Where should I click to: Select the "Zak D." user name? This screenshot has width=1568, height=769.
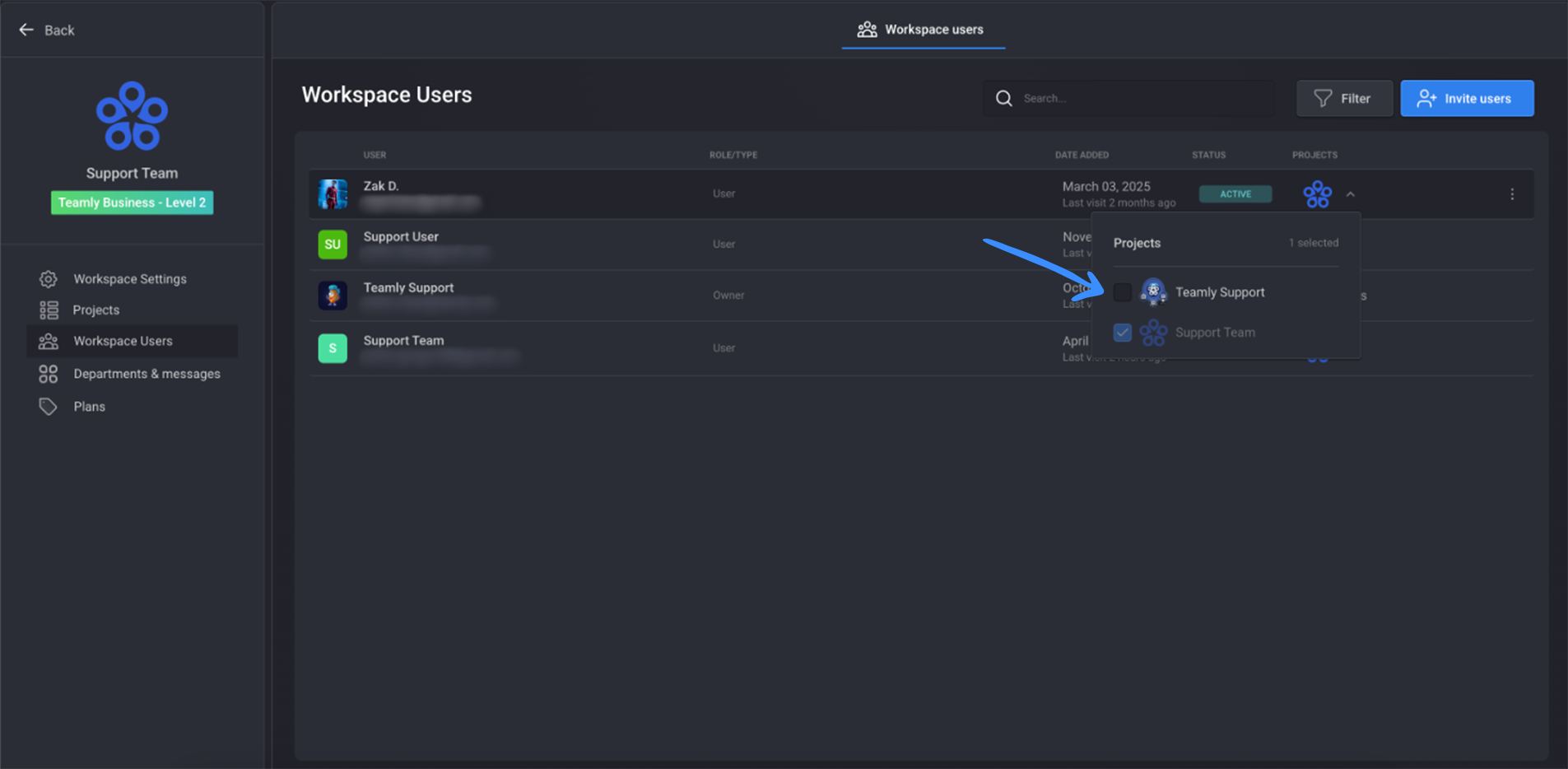(381, 186)
